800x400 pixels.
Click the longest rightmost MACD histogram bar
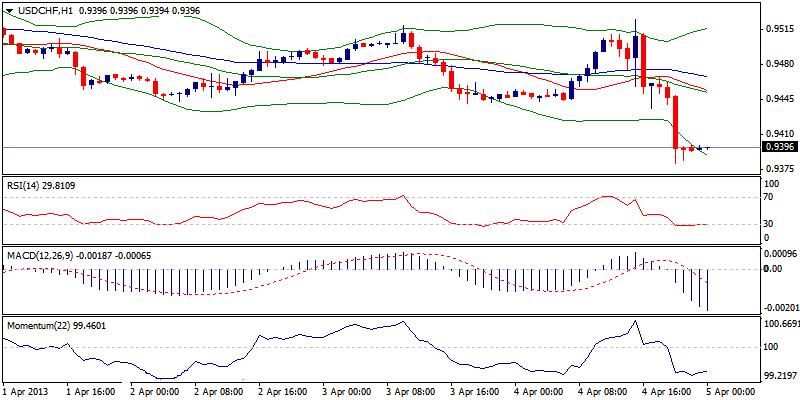[709, 290]
